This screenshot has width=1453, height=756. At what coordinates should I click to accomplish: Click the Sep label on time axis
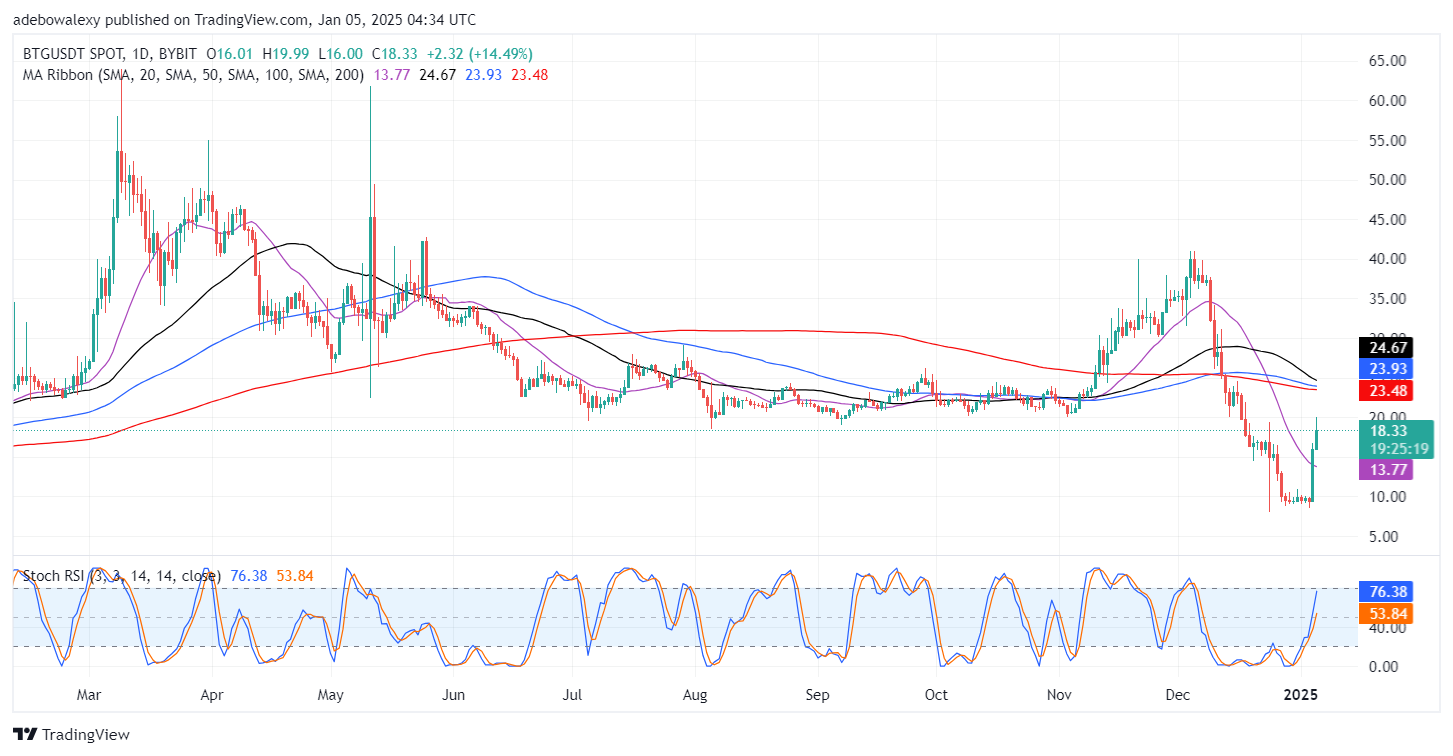coord(818,693)
